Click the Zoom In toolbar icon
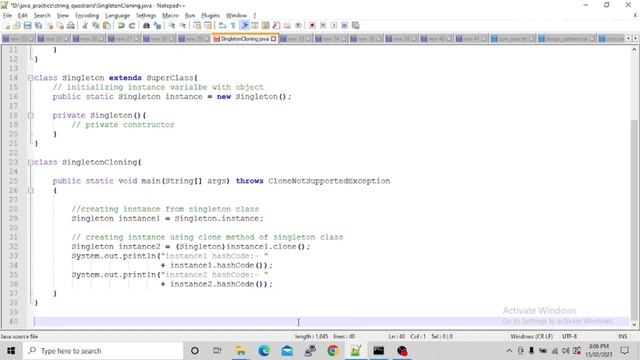Image resolution: width=640 pixels, height=360 pixels. point(172,25)
